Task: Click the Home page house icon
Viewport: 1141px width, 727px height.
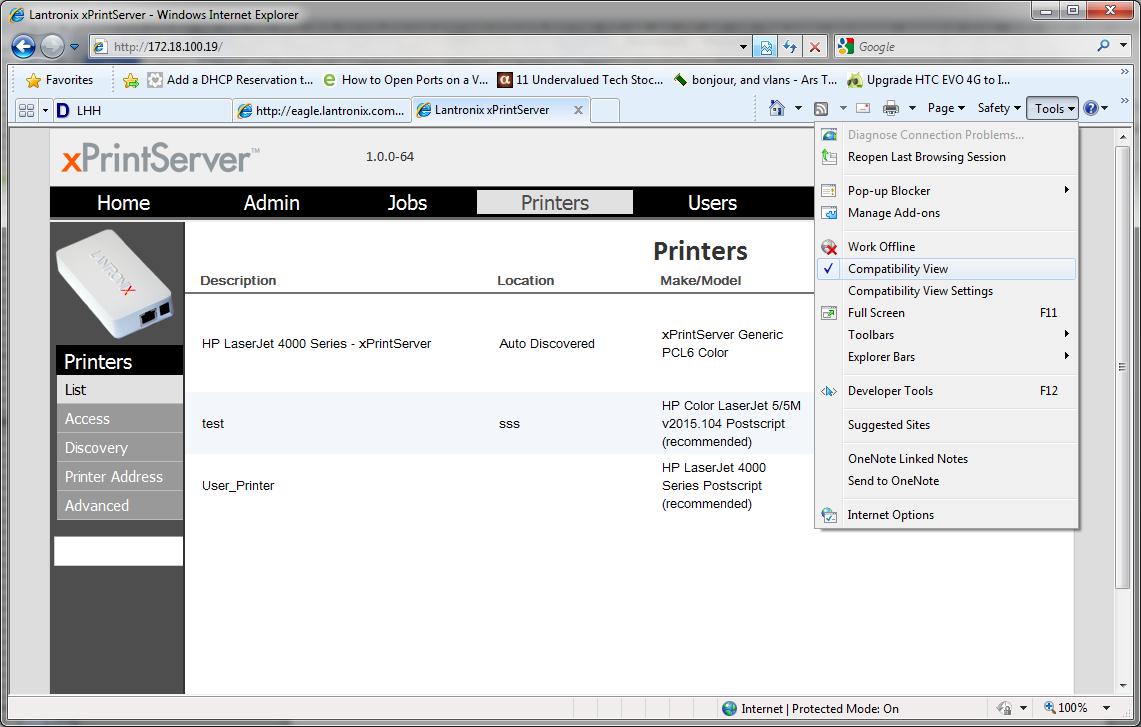Action: pos(777,109)
